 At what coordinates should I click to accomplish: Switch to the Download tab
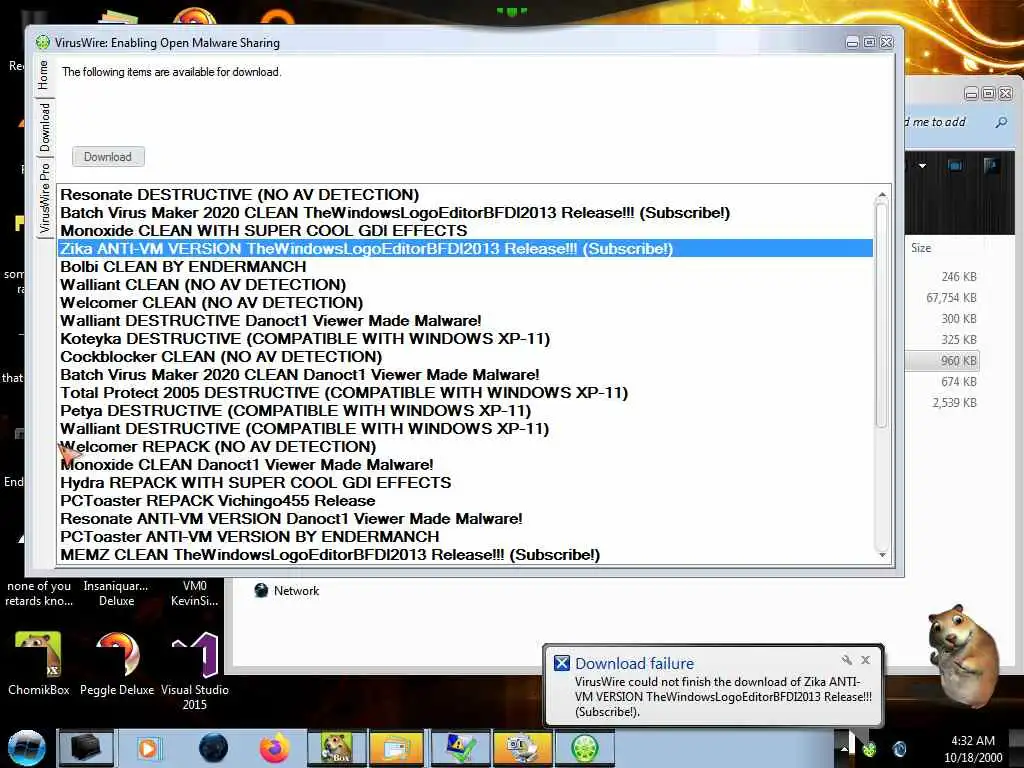click(44, 127)
